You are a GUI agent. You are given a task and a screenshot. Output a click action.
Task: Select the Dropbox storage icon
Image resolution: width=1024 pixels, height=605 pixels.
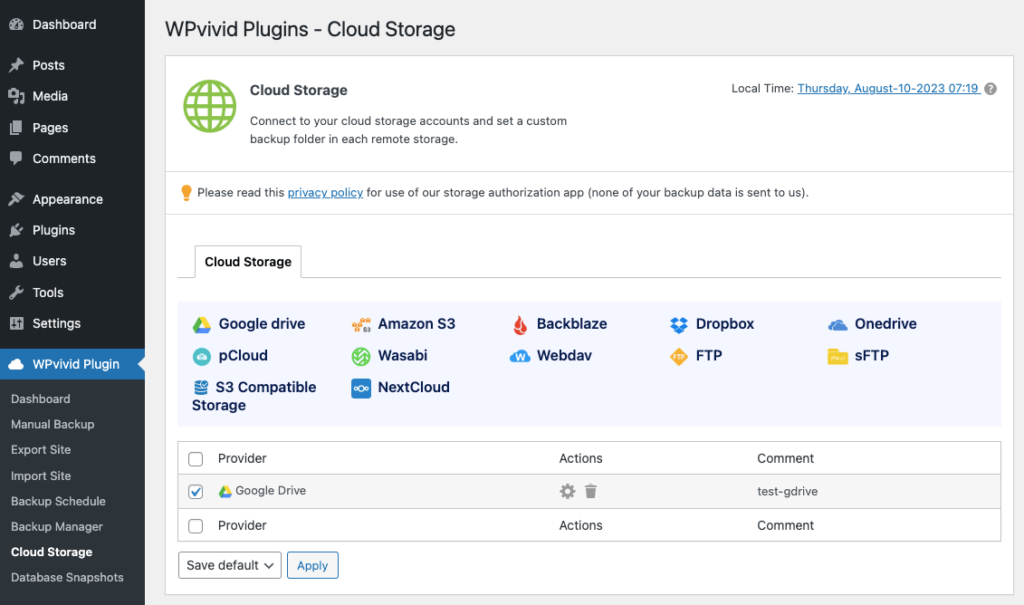(679, 323)
